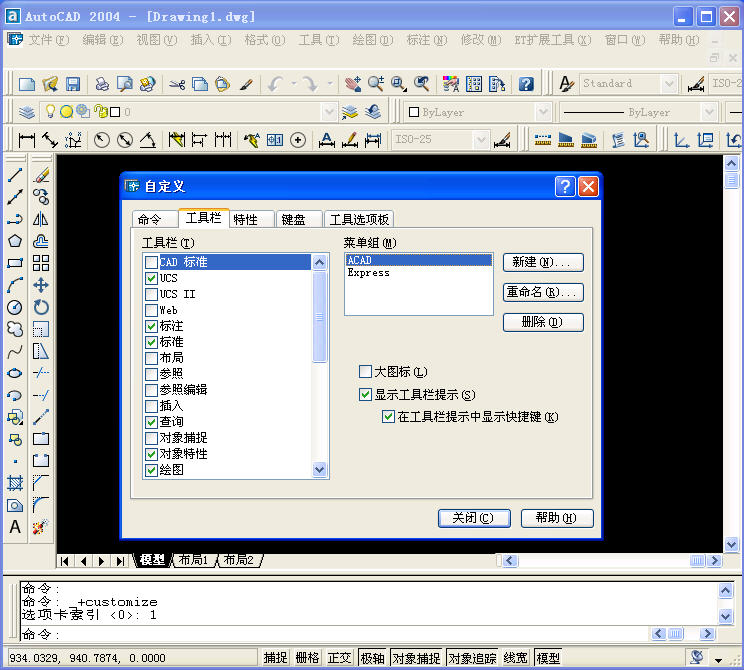
Task: Toggle 正交 ortho mode in status bar
Action: coord(340,658)
